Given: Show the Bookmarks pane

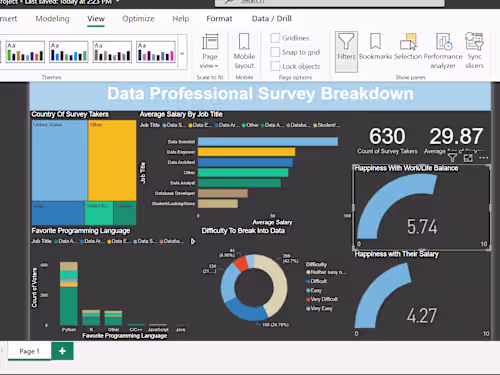Looking at the screenshot, I should tap(375, 47).
